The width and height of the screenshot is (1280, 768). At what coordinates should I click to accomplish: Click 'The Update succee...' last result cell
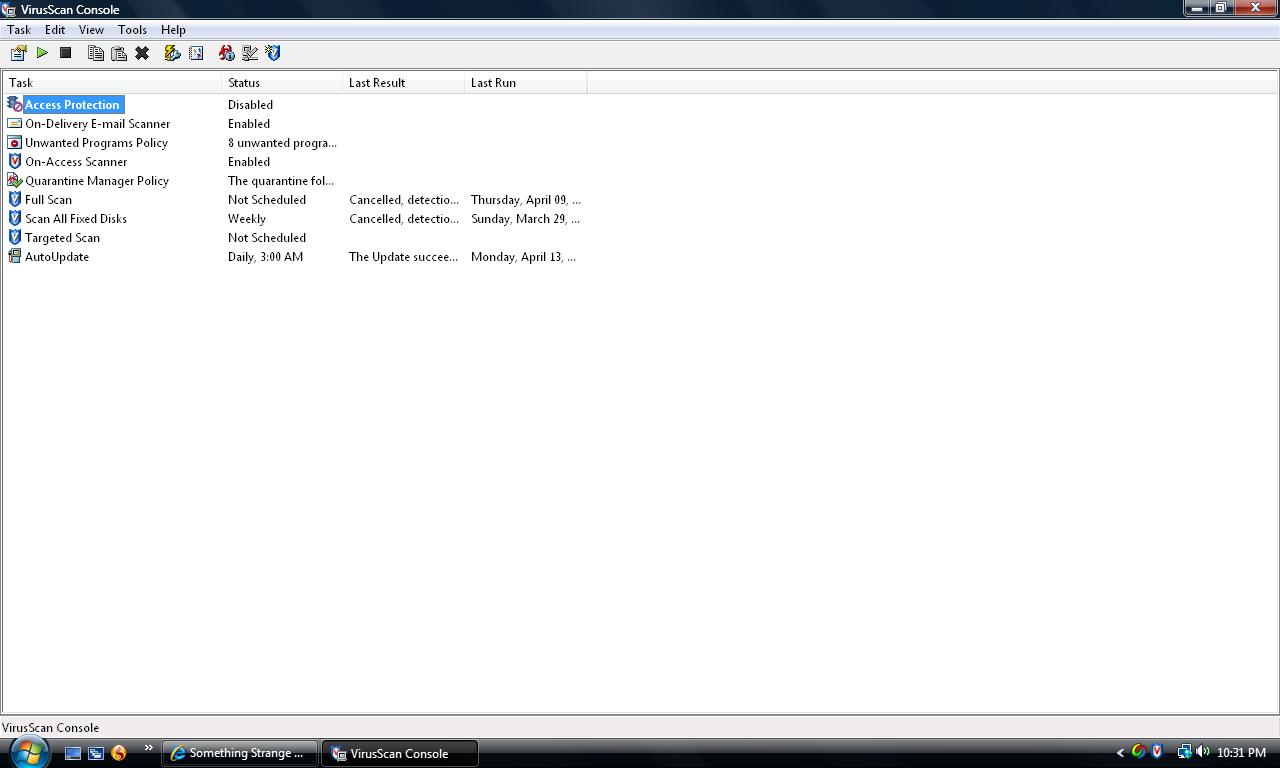[x=403, y=256]
